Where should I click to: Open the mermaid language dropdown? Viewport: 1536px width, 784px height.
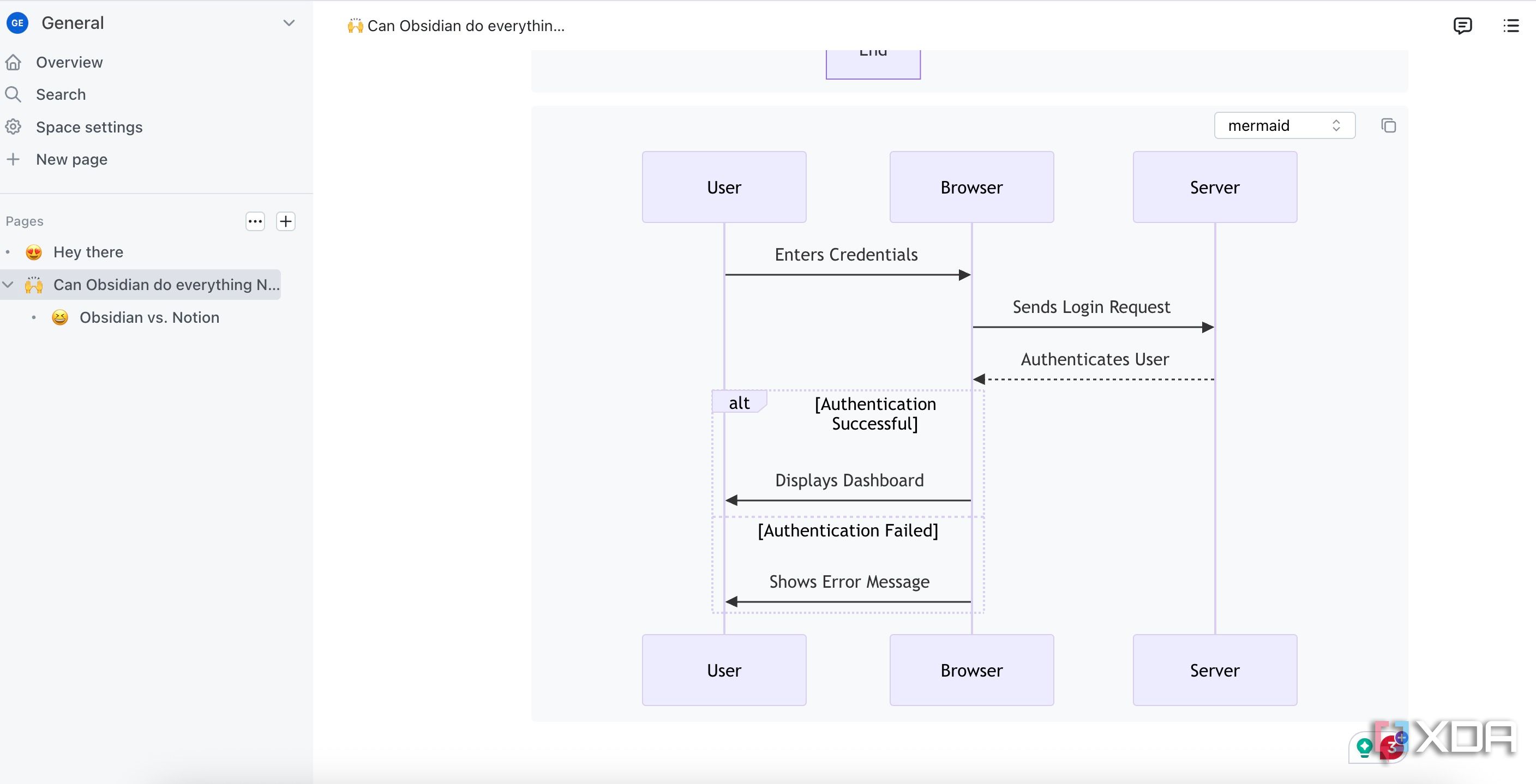point(1285,126)
